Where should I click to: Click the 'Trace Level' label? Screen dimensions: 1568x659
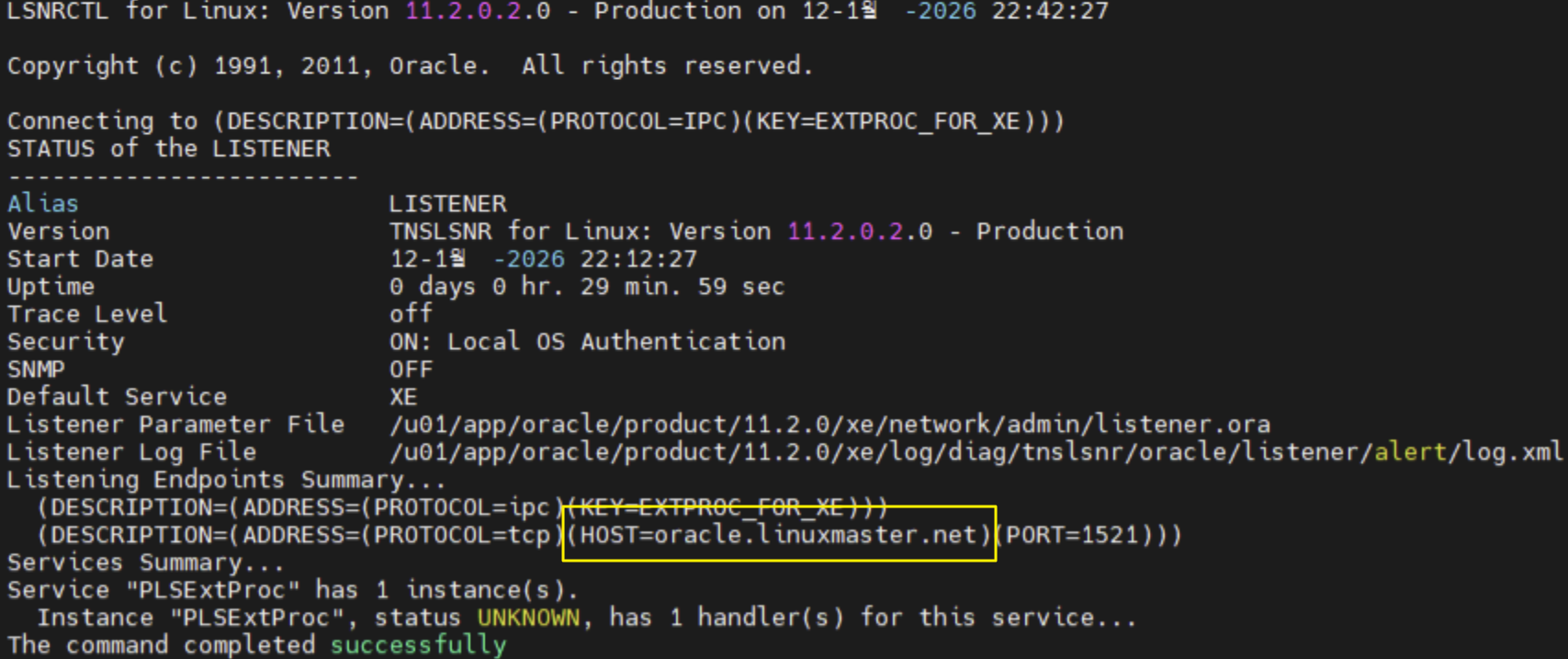pyautogui.click(x=87, y=314)
